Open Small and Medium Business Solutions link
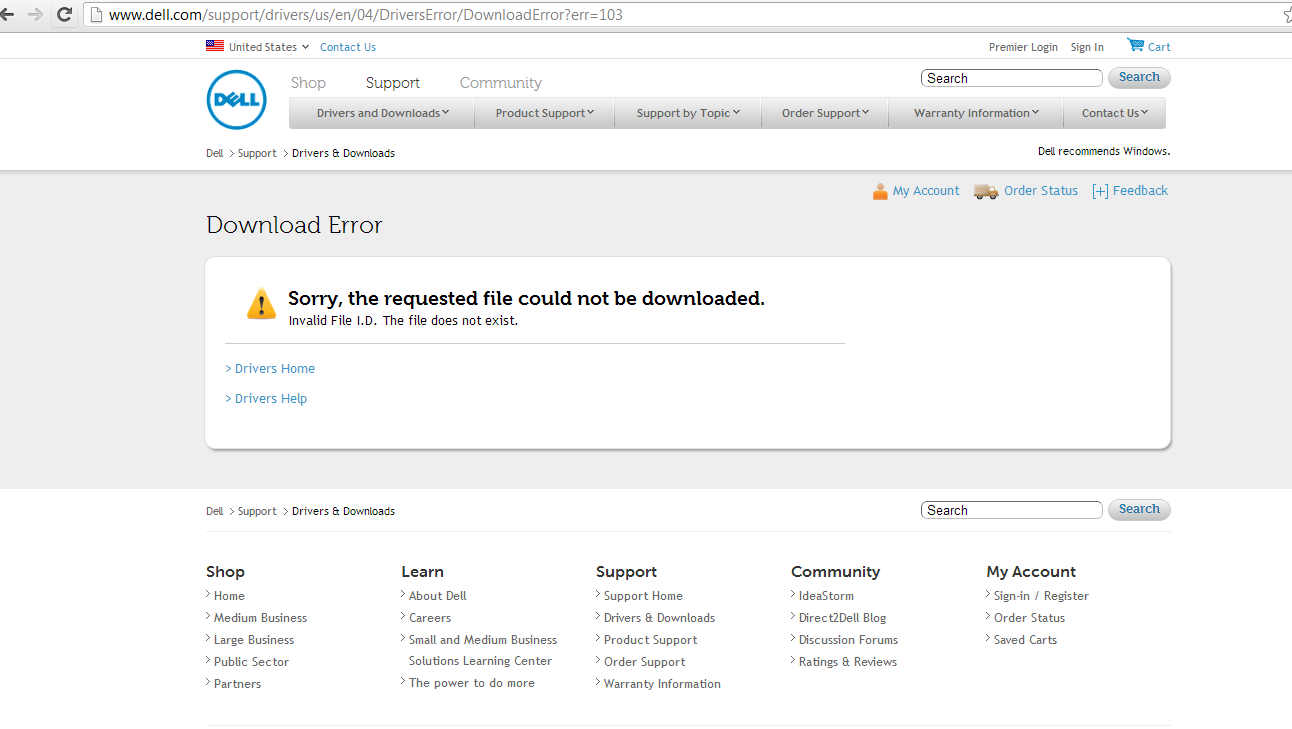Screen dimensions: 1292x729 point(483,650)
